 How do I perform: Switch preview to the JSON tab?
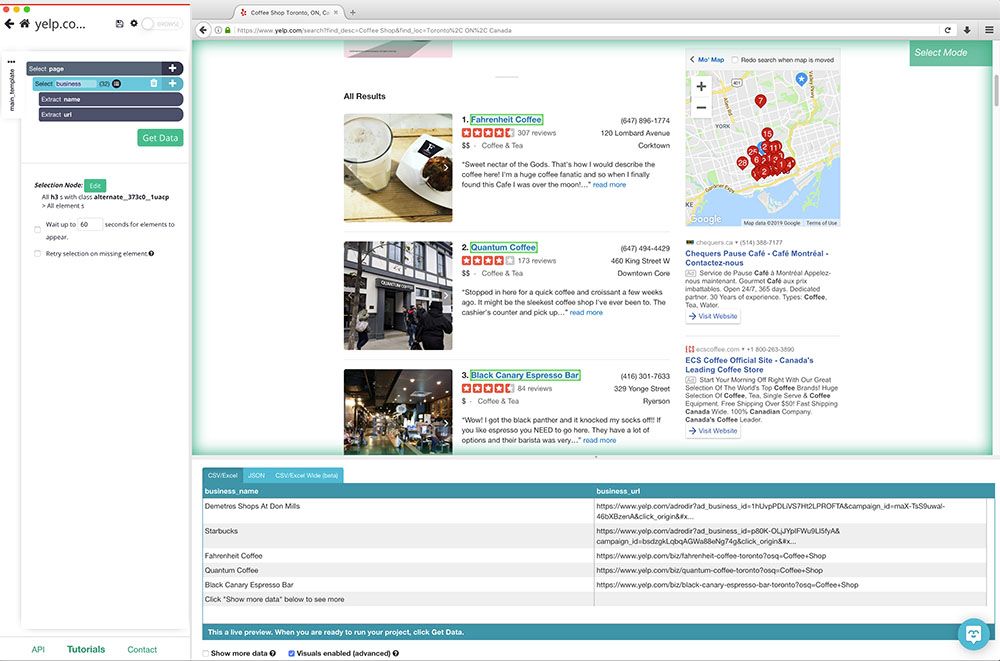coord(256,475)
